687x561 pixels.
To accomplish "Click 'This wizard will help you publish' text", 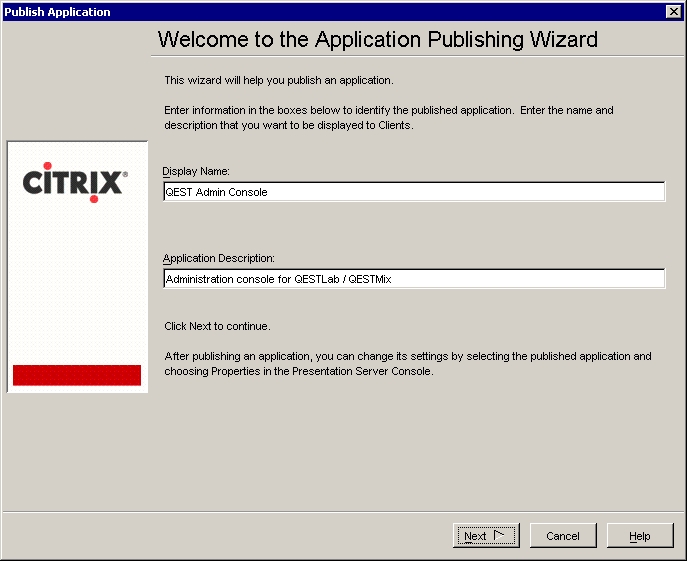I will point(279,79).
